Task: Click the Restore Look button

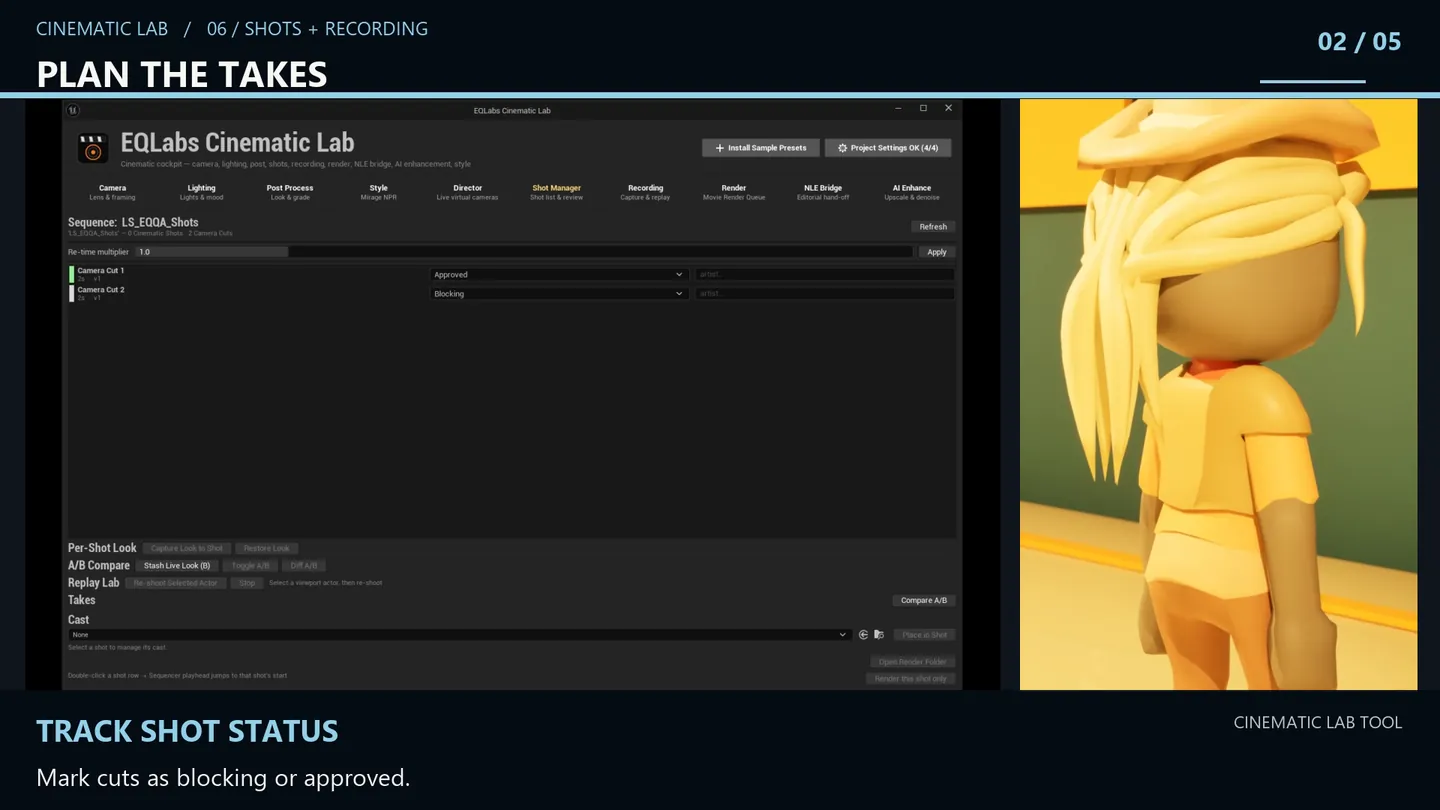Action: point(267,548)
